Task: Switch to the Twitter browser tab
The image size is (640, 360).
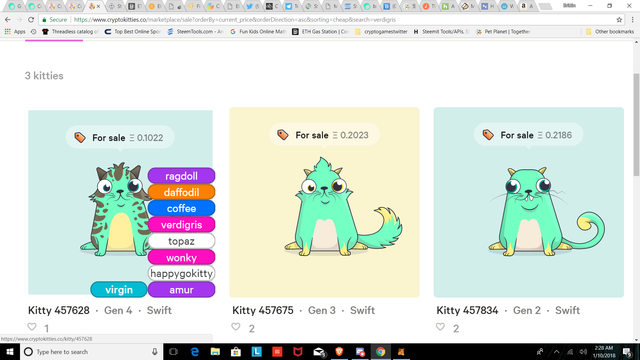Action: [x=253, y=6]
